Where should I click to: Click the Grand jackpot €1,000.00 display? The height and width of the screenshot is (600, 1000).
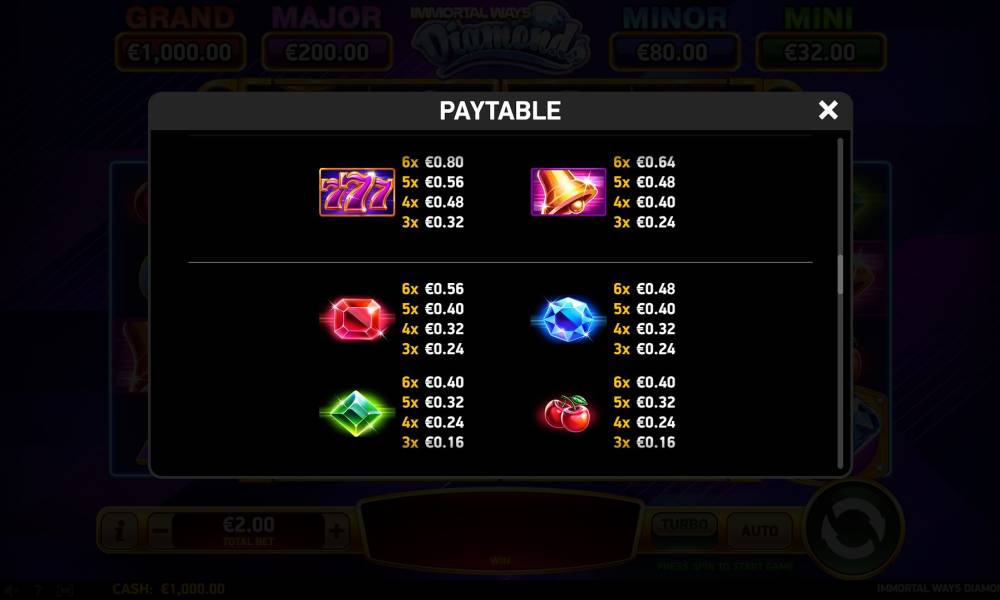tap(180, 52)
